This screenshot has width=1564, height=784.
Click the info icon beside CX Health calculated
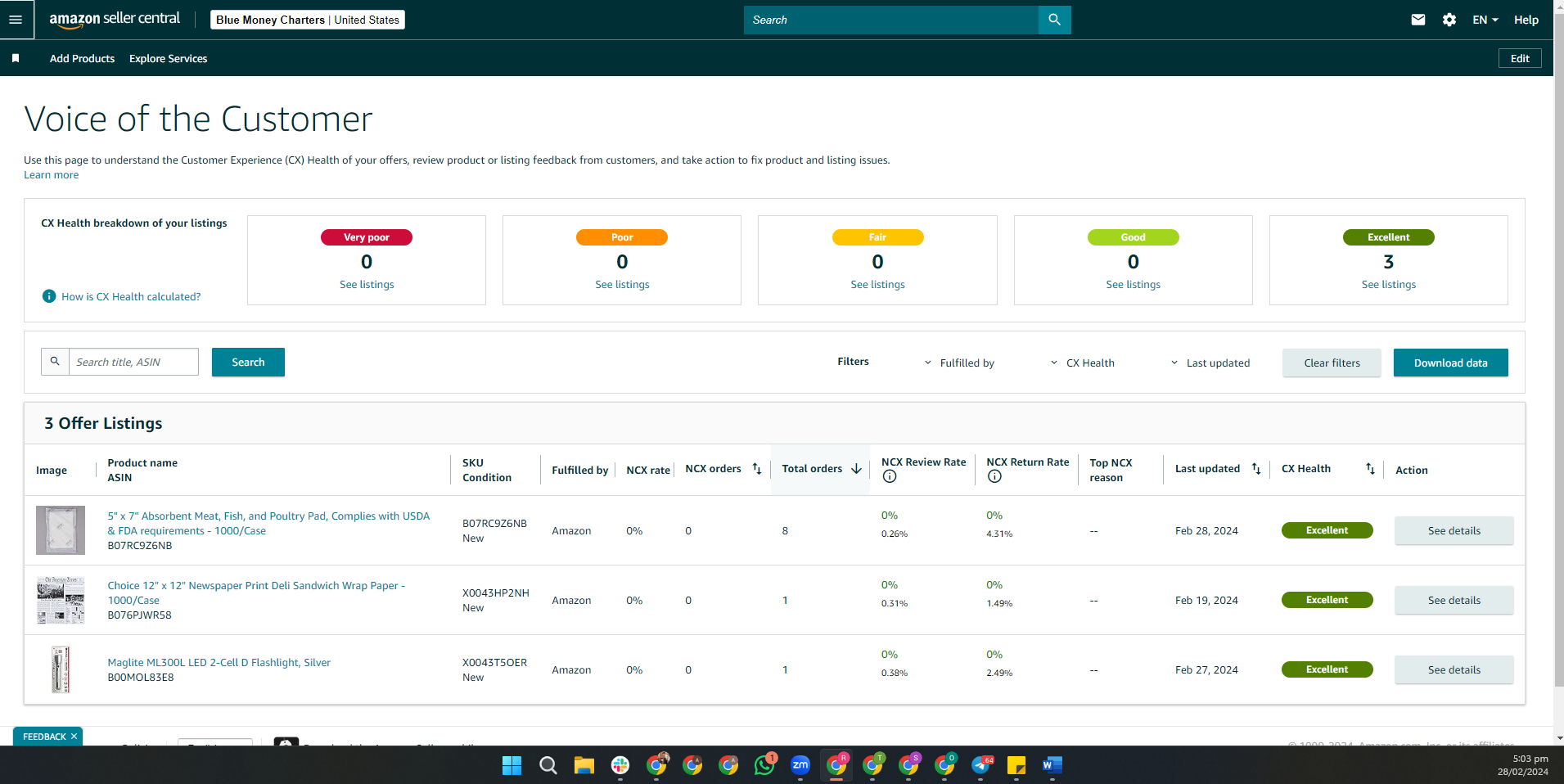coord(49,296)
